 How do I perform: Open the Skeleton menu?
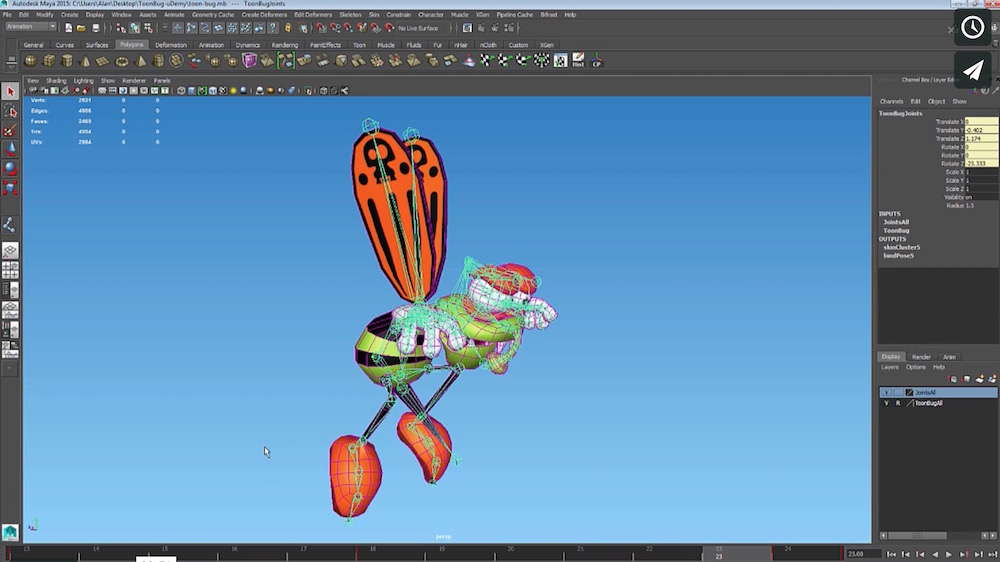[x=350, y=15]
